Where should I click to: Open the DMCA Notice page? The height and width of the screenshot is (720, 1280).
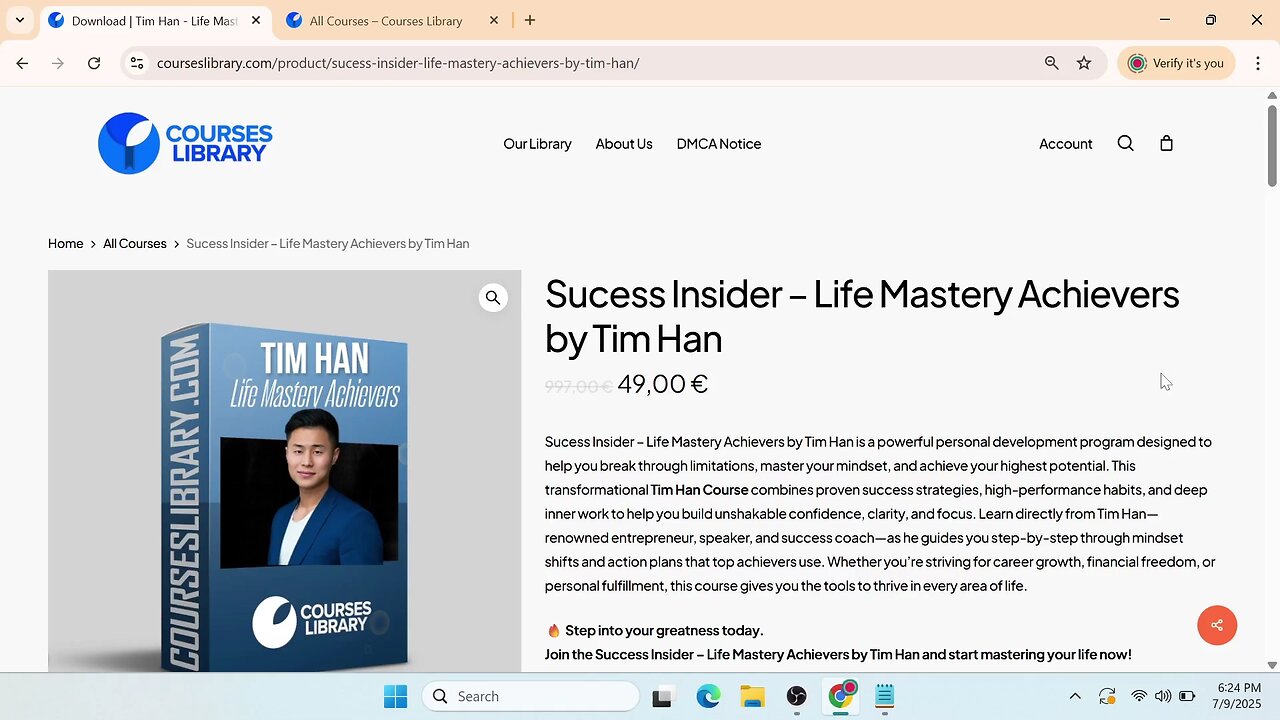[x=719, y=144]
